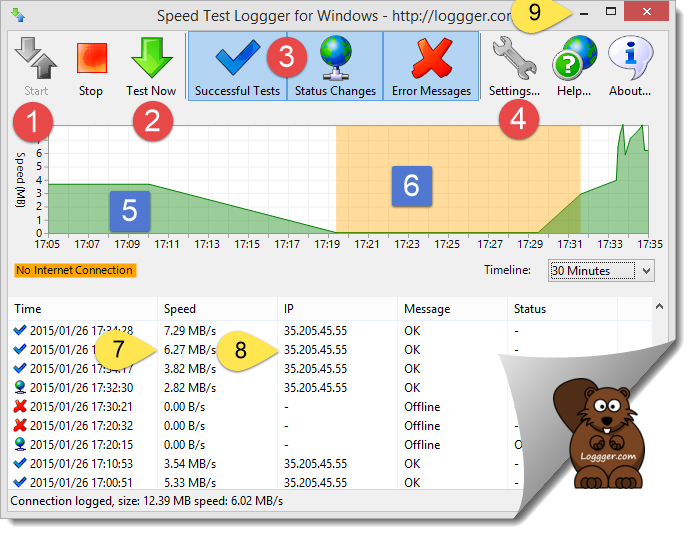
Task: Open the About info bubble icon
Action: tap(630, 58)
